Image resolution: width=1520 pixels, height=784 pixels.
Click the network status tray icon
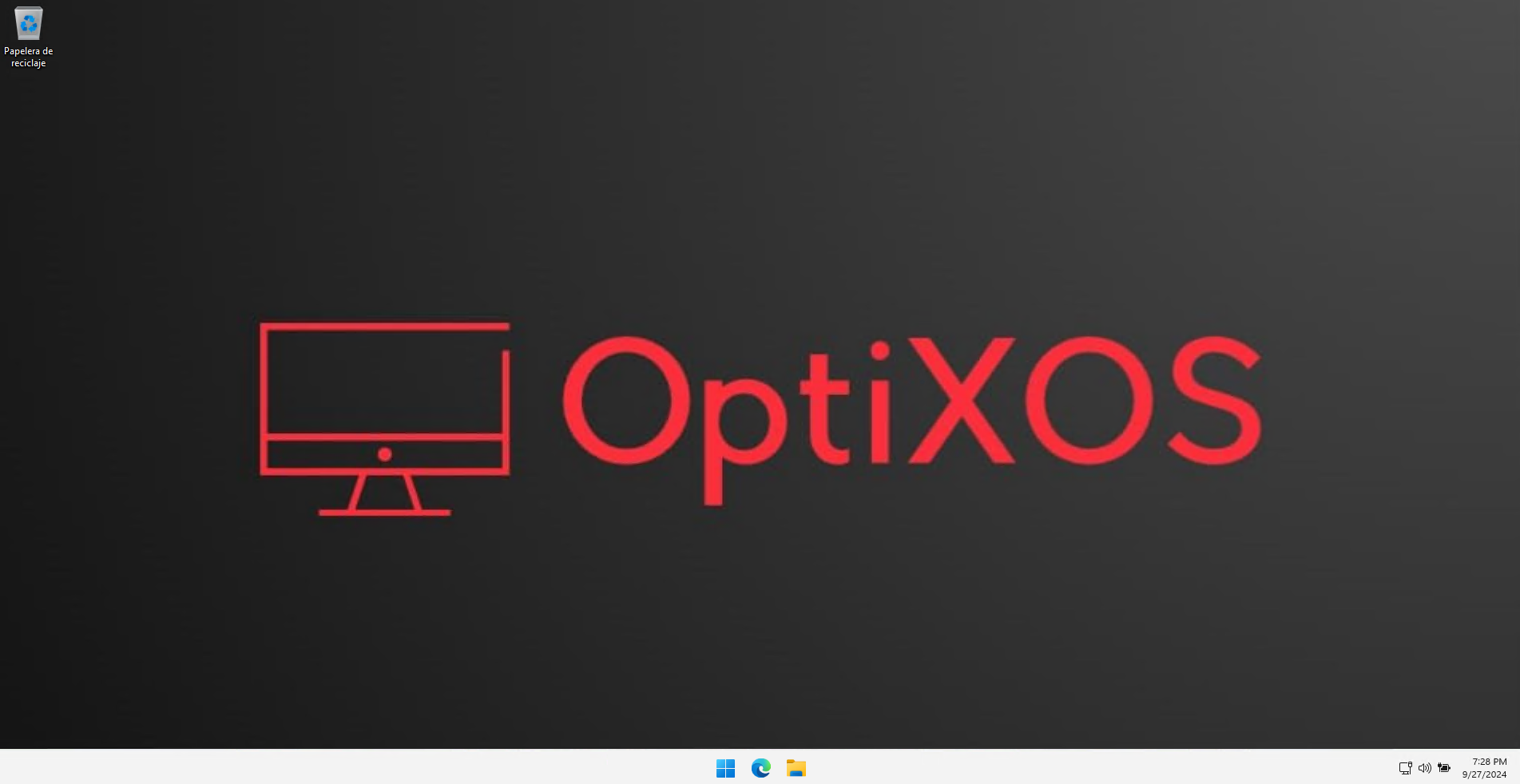[x=1405, y=768]
